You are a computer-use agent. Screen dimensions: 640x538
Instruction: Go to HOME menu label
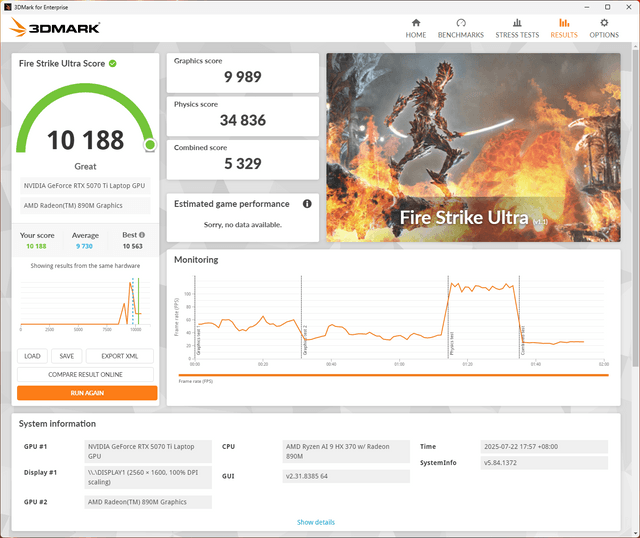(x=416, y=35)
